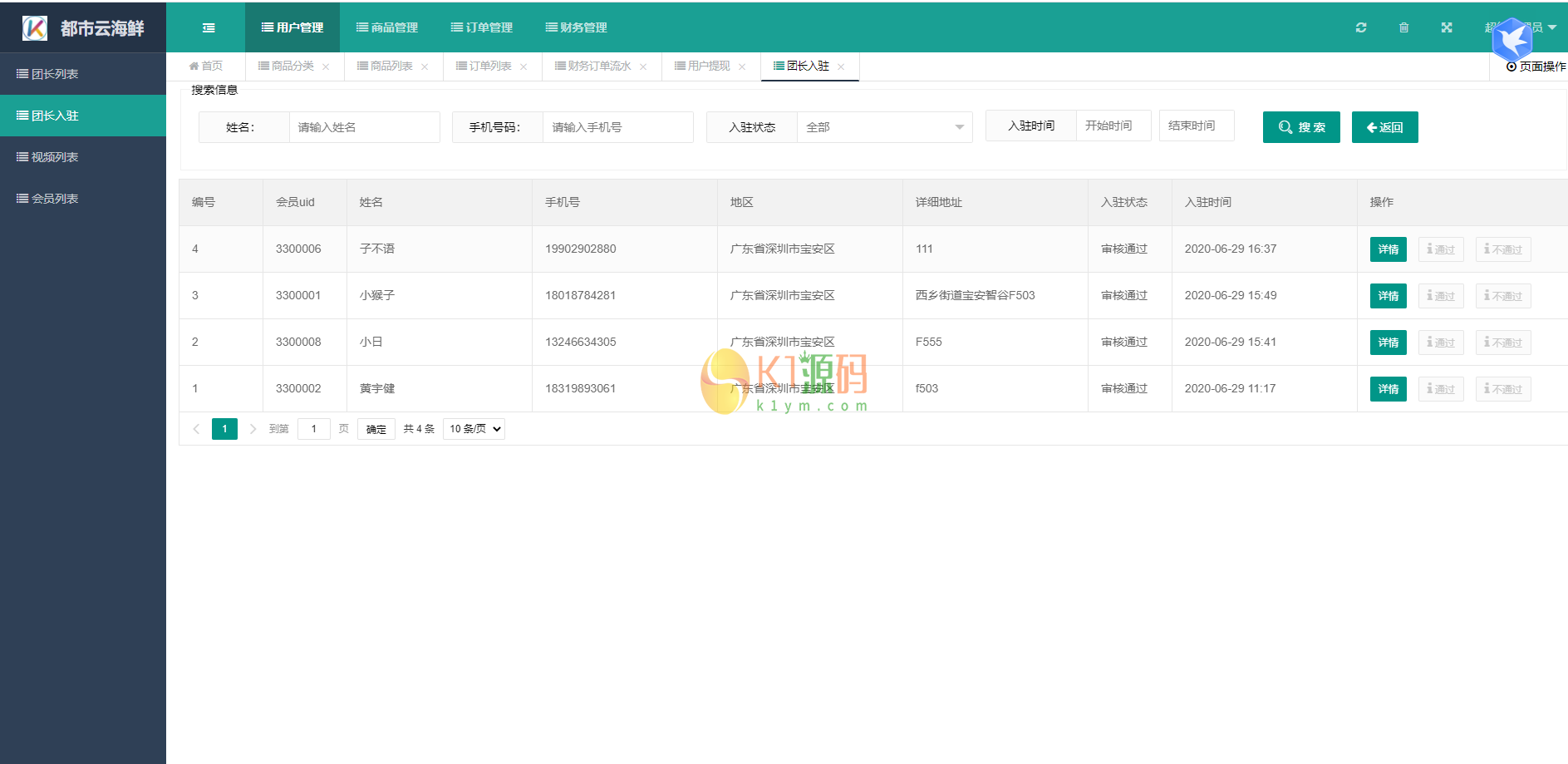Click the fullscreen expand icon
The image size is (1568, 764).
(1447, 27)
